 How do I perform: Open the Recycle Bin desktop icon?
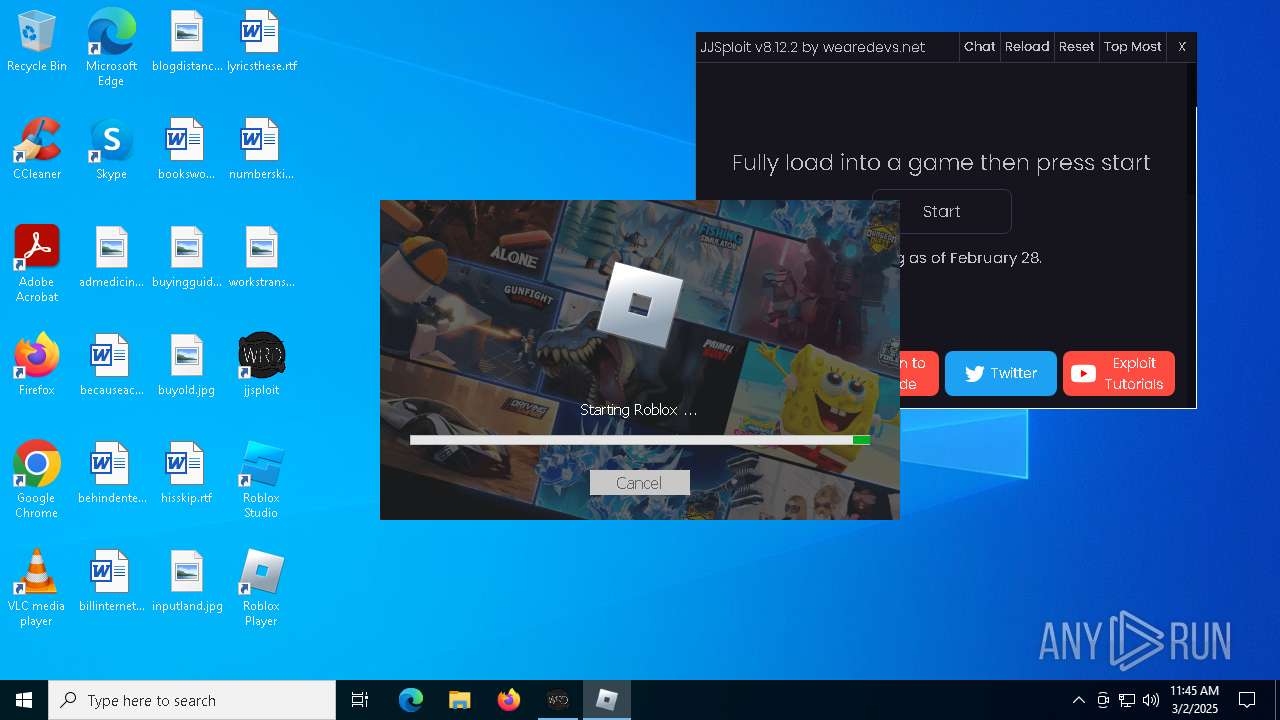click(37, 42)
